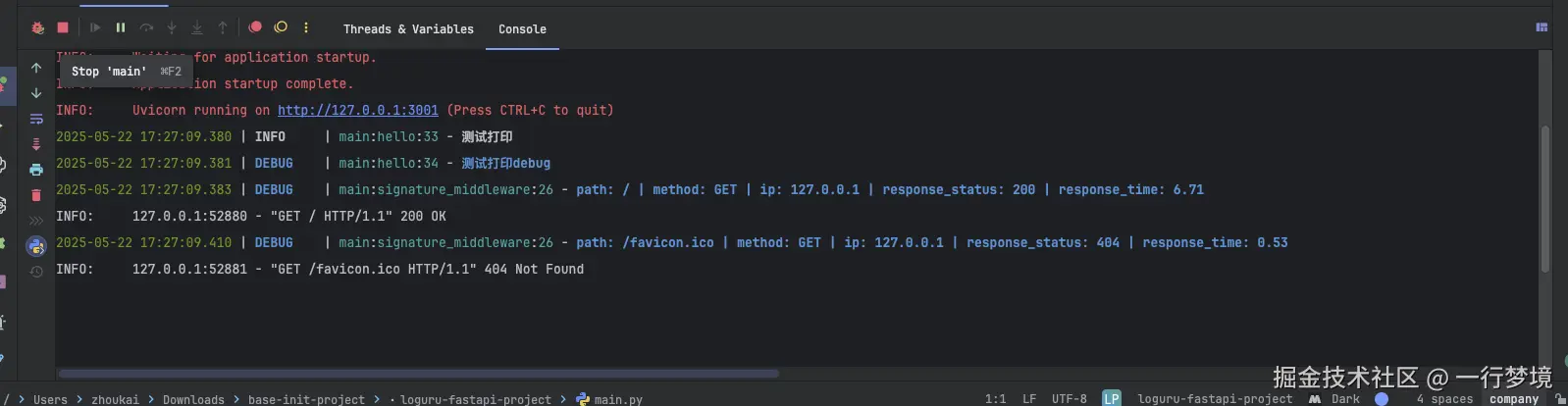Click the "GET / HTTP/1.1" 200 OK line
This screenshot has width=1568, height=406.
click(251, 216)
